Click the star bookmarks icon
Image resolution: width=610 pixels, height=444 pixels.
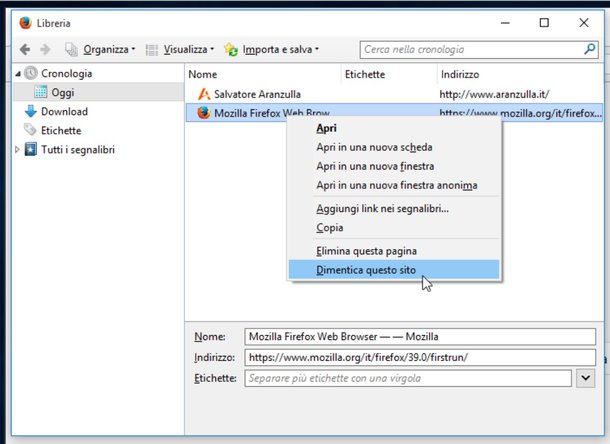(x=31, y=149)
